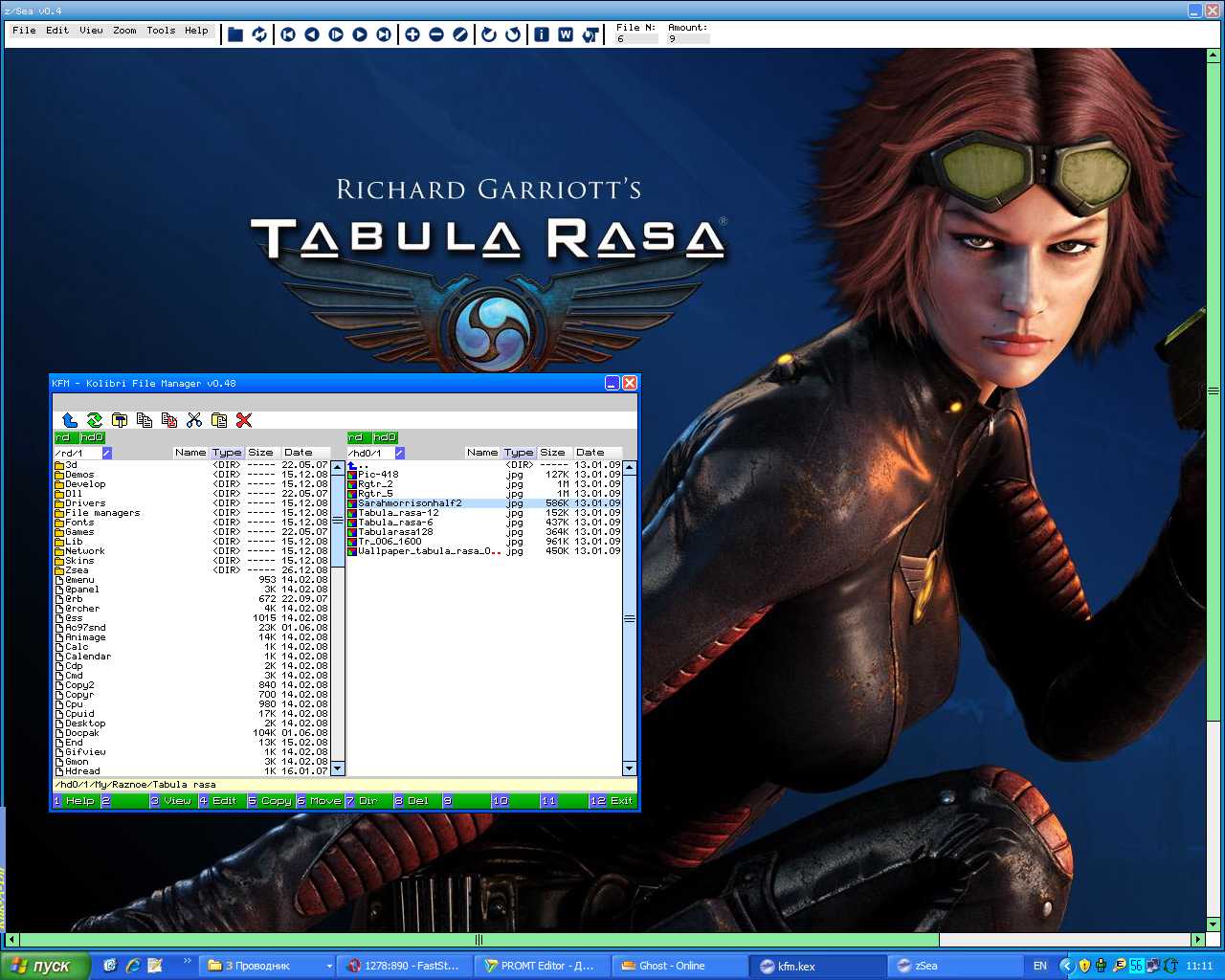Open the Zoom menu in zSea
This screenshot has height=980, width=1225.
pyautogui.click(x=124, y=31)
